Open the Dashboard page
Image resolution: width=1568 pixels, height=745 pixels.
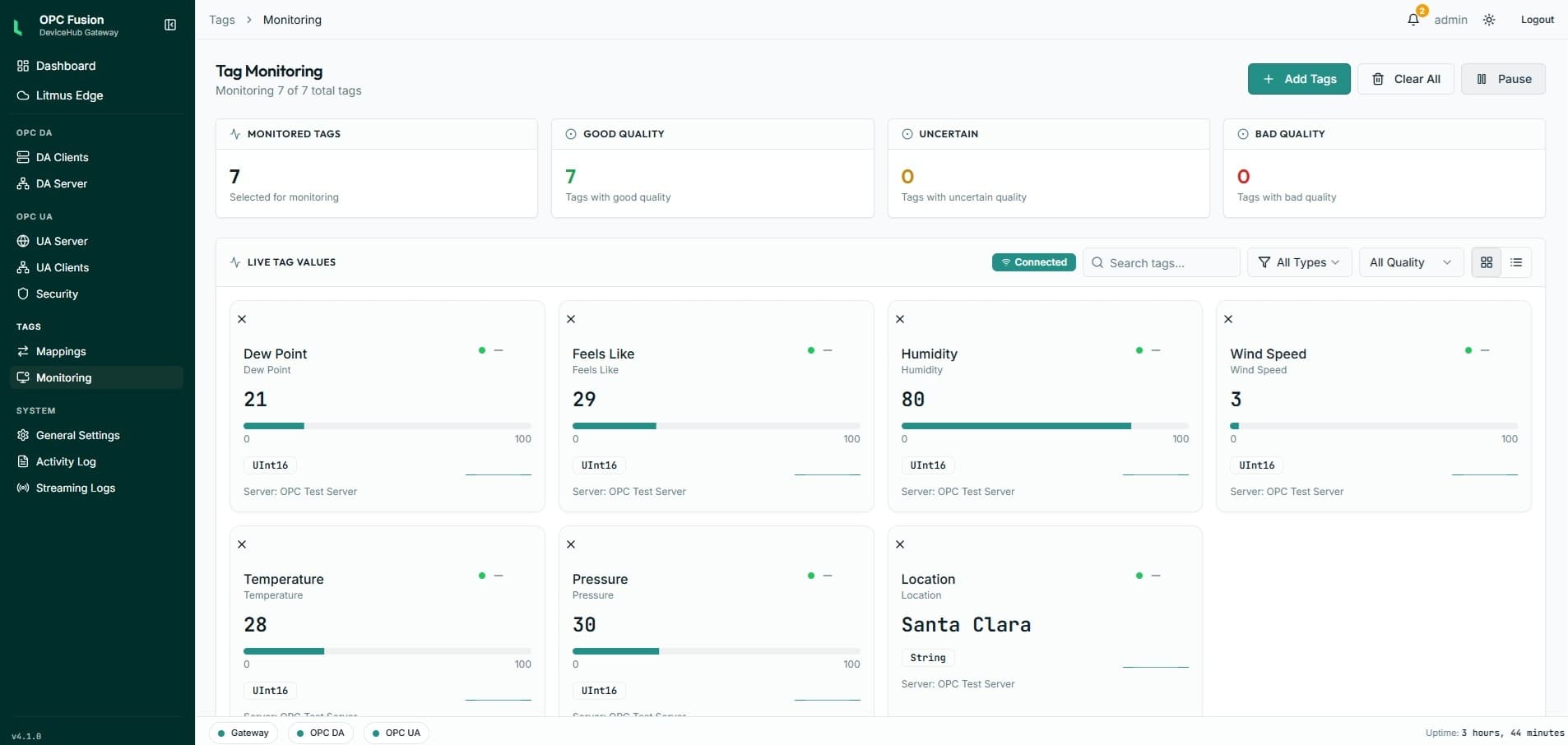[x=96, y=66]
